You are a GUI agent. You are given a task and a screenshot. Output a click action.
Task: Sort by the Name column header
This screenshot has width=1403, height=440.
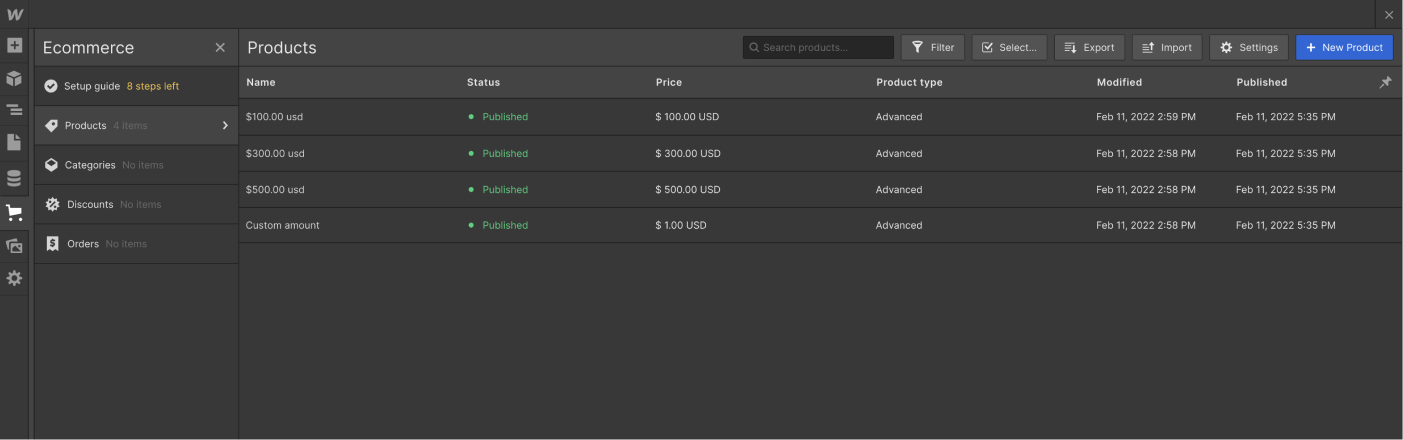(x=261, y=82)
